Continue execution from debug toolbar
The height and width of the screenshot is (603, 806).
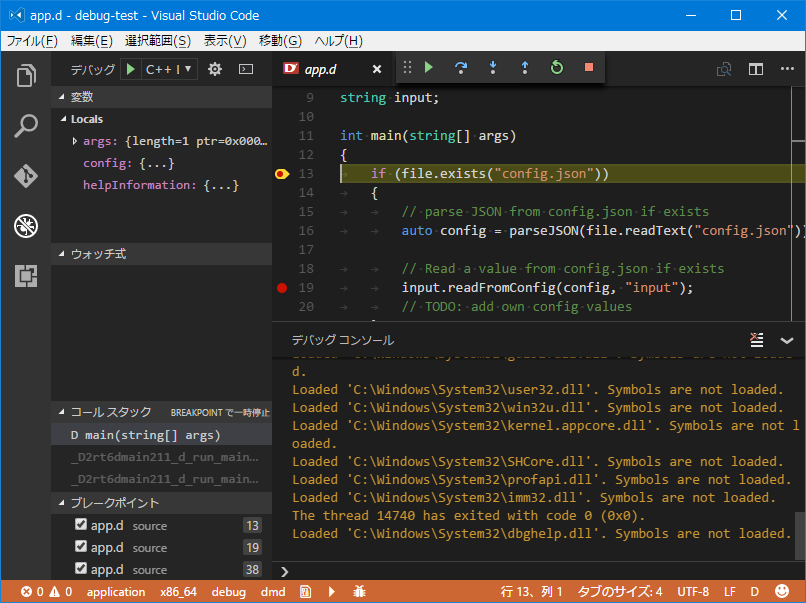point(429,67)
